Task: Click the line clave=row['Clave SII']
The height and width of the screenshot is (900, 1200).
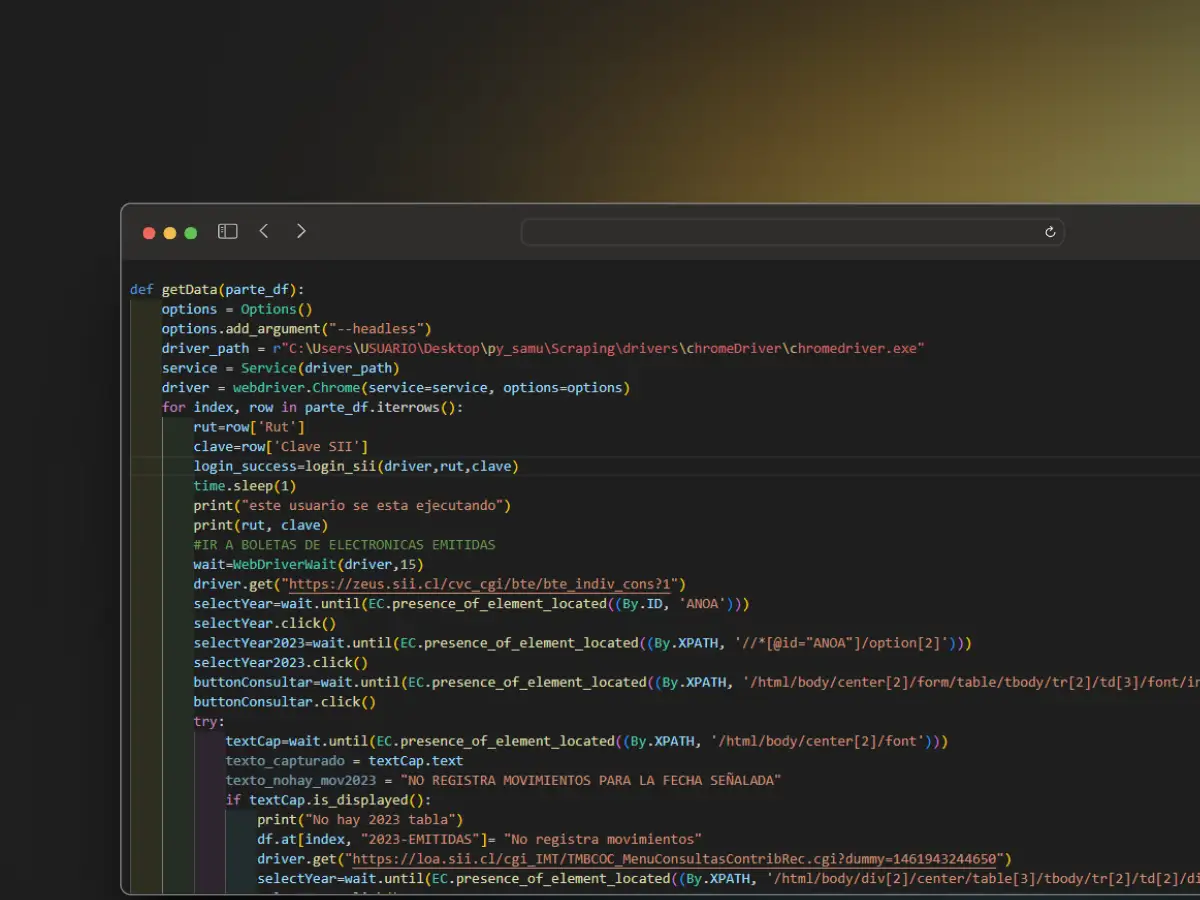Action: 281,446
